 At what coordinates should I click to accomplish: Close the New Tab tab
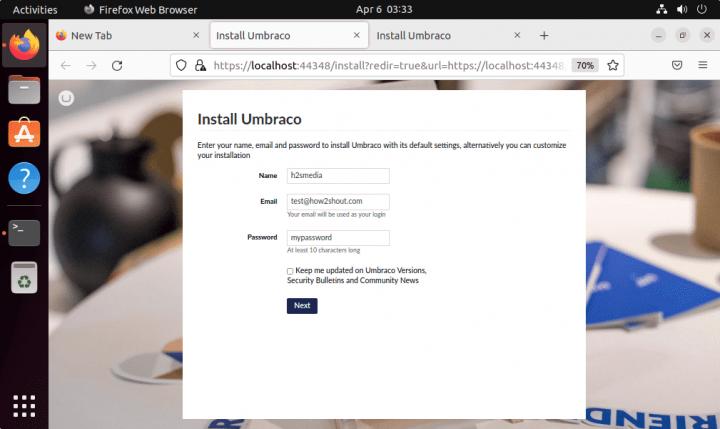pos(196,35)
